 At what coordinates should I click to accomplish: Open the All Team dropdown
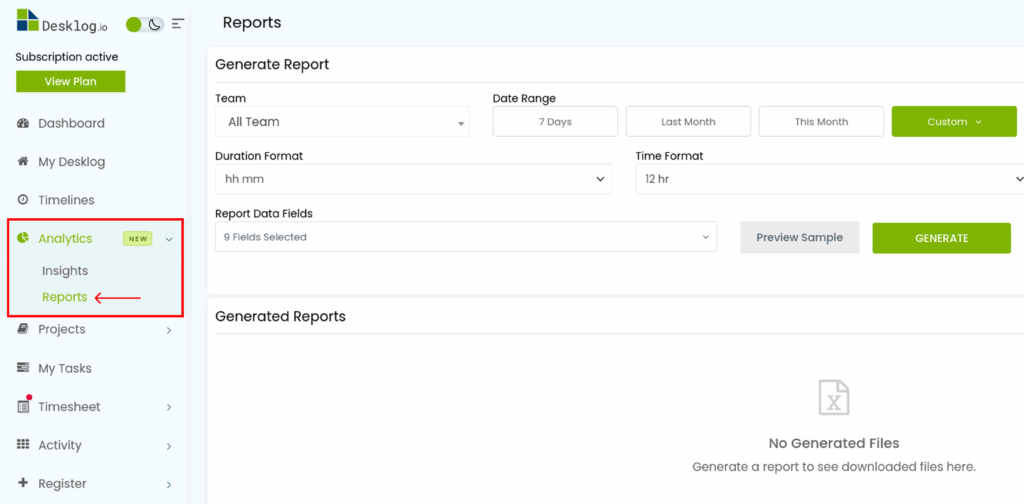pos(342,122)
